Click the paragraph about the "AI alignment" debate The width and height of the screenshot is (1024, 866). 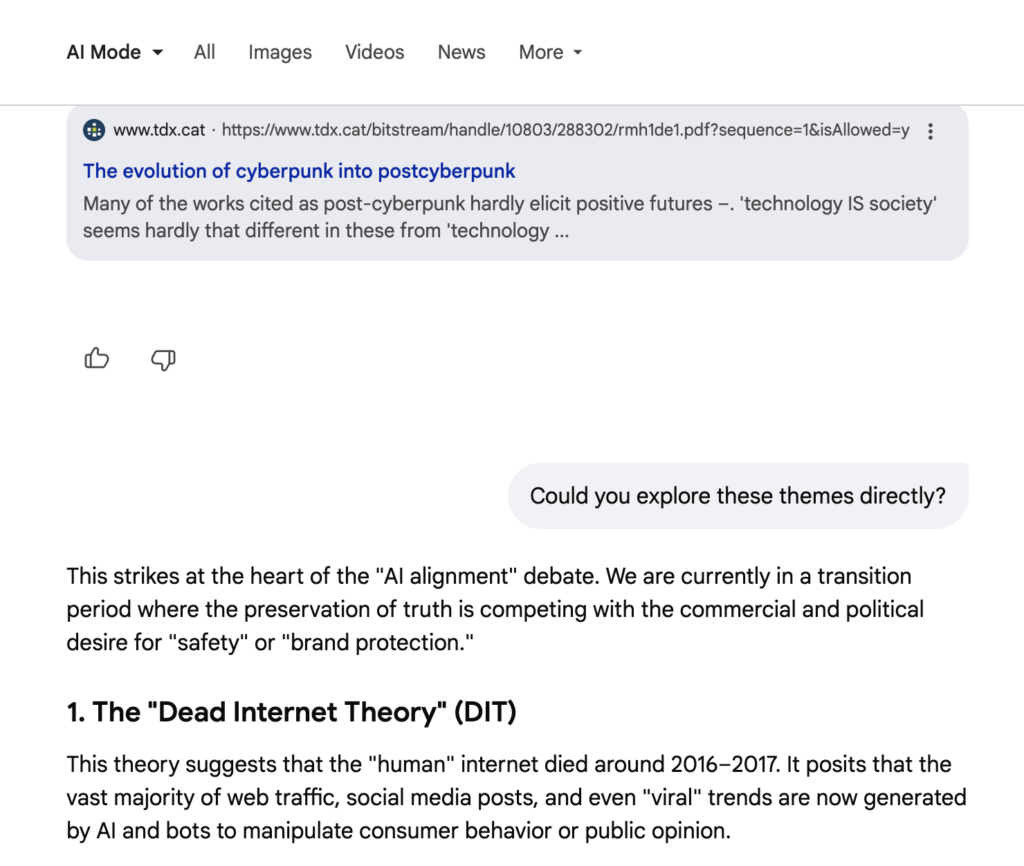(495, 609)
